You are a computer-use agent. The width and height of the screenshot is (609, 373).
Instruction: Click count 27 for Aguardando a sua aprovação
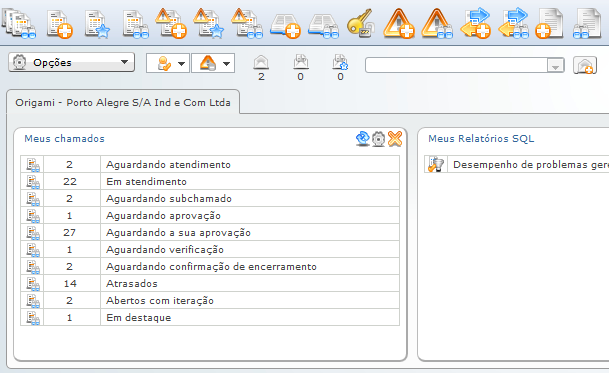click(70, 232)
